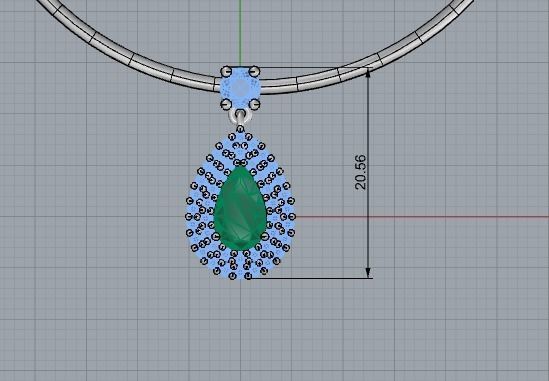Select the green pear-shaped center gemstone
Image resolution: width=549 pixels, height=381 pixels.
[x=240, y=208]
